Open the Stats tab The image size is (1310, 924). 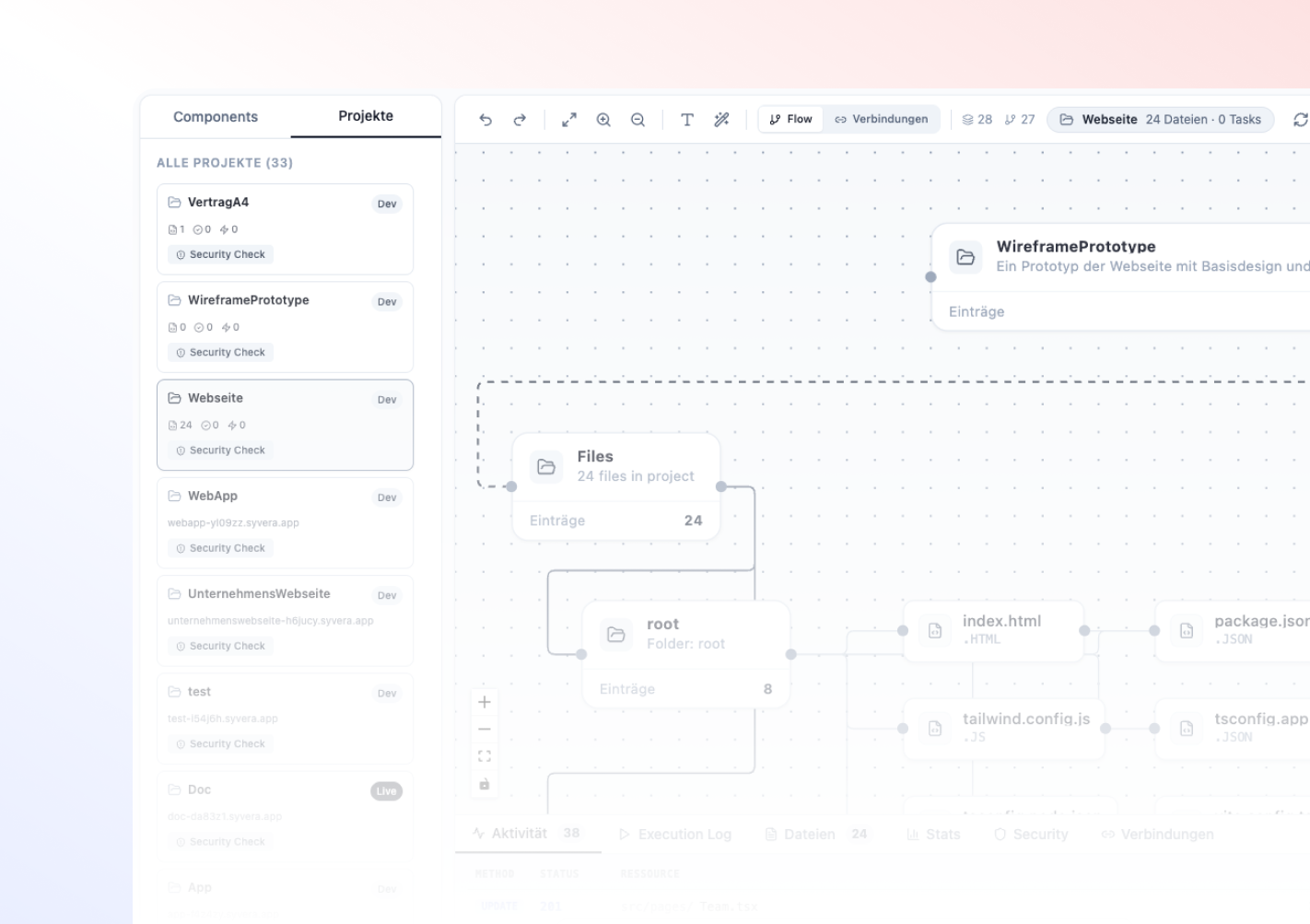coord(933,835)
